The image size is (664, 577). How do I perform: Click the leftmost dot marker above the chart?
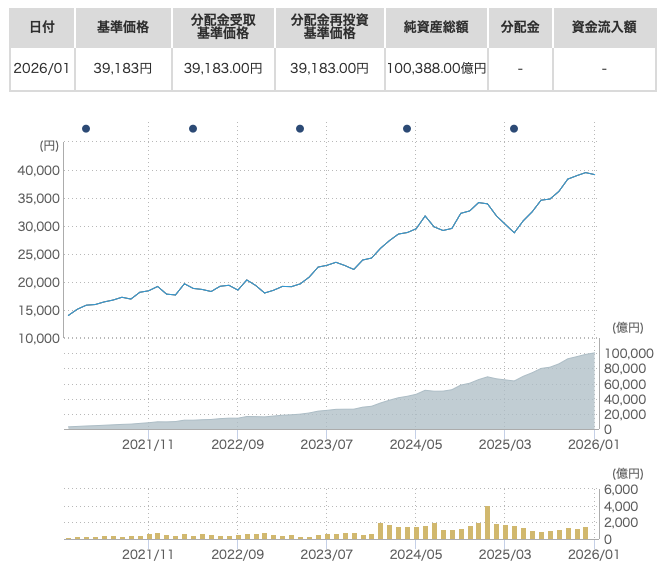[x=86, y=128]
